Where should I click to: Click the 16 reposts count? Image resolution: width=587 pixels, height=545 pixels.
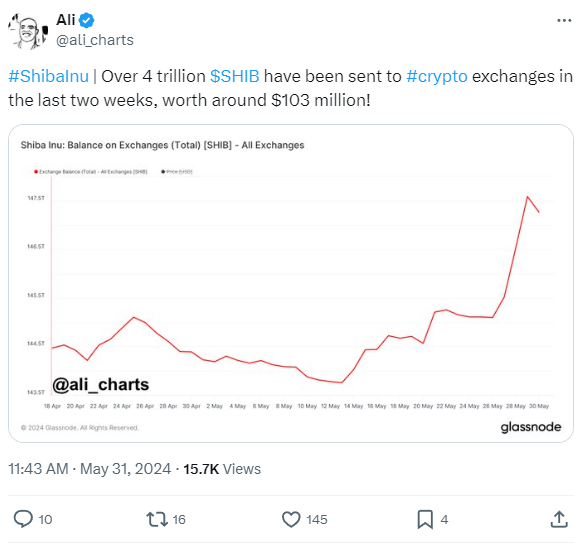coord(179,520)
